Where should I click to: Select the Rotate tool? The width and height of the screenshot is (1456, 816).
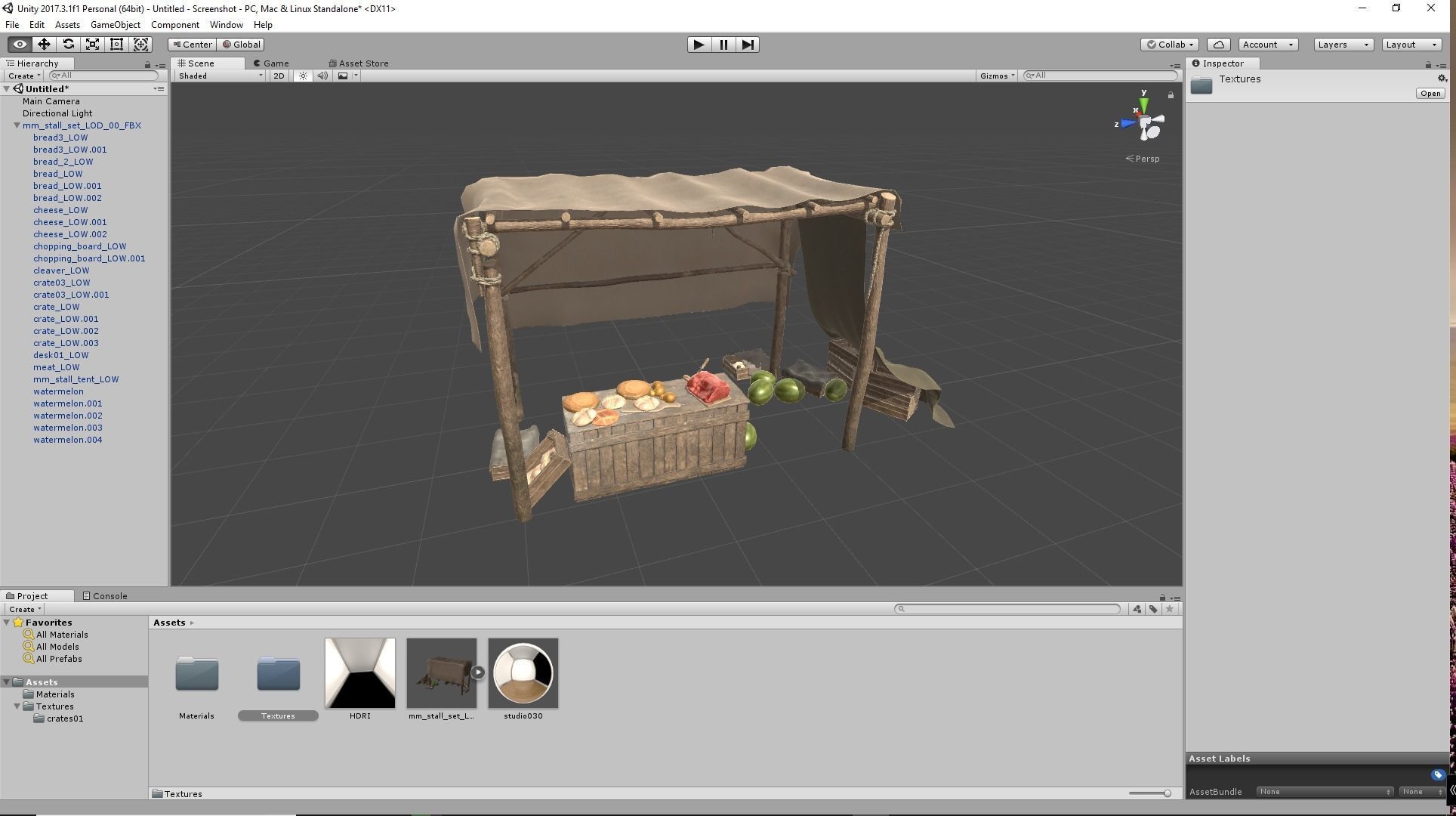68,45
